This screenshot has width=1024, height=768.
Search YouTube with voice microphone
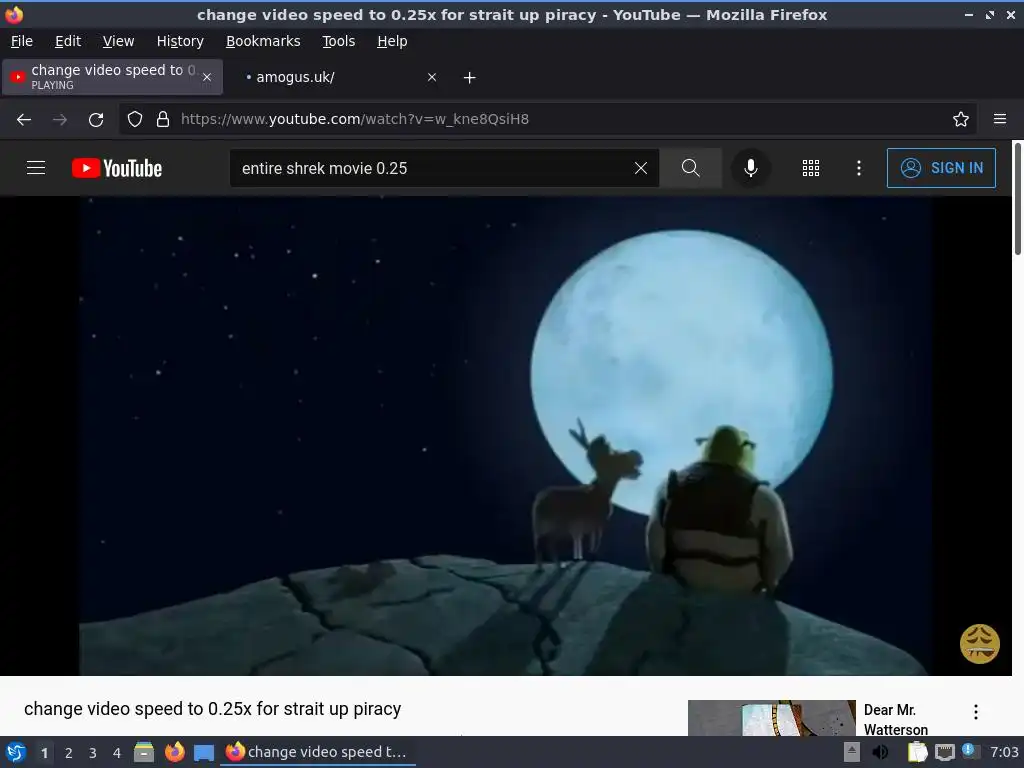point(750,168)
